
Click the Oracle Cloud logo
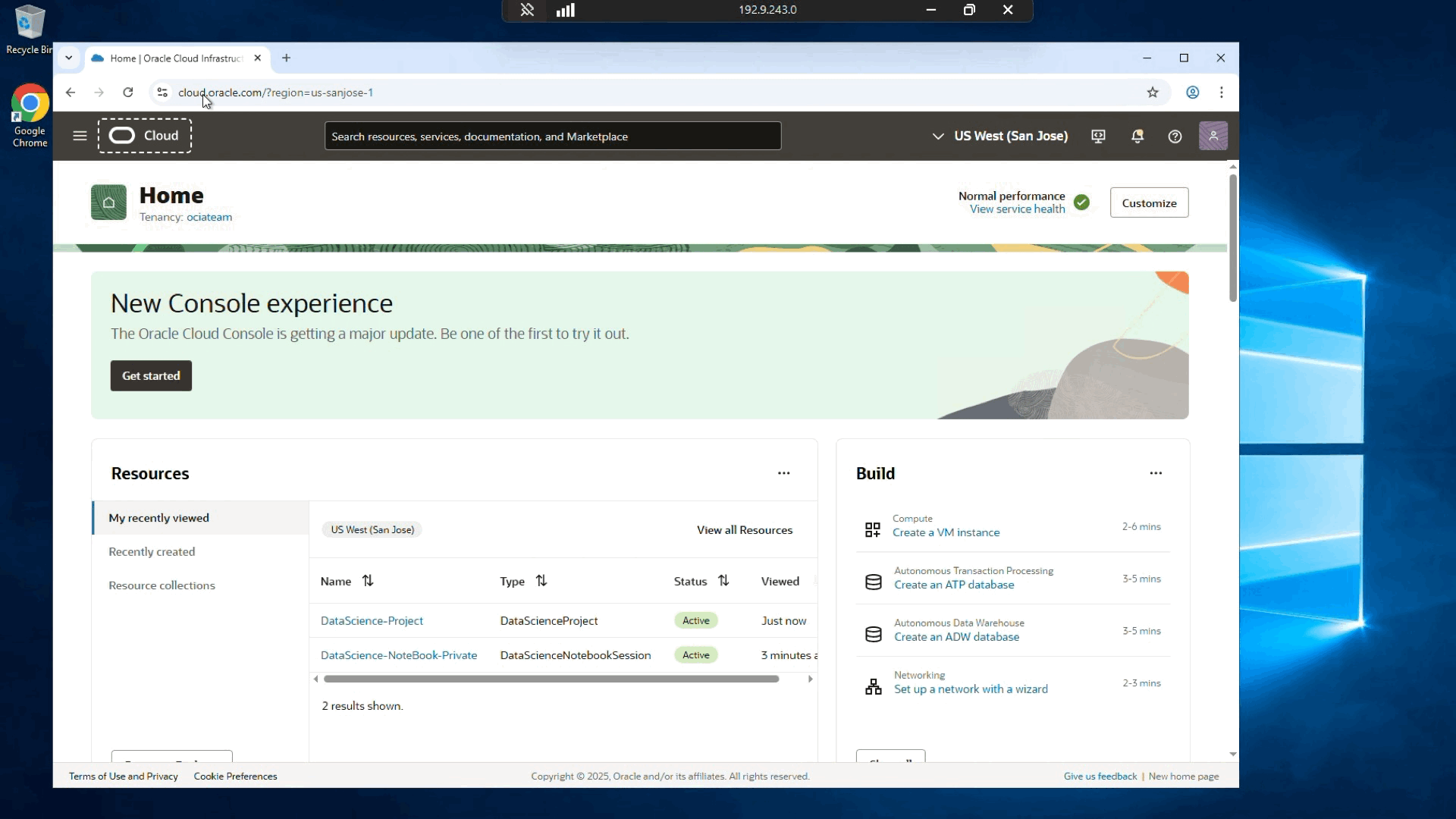(x=144, y=136)
